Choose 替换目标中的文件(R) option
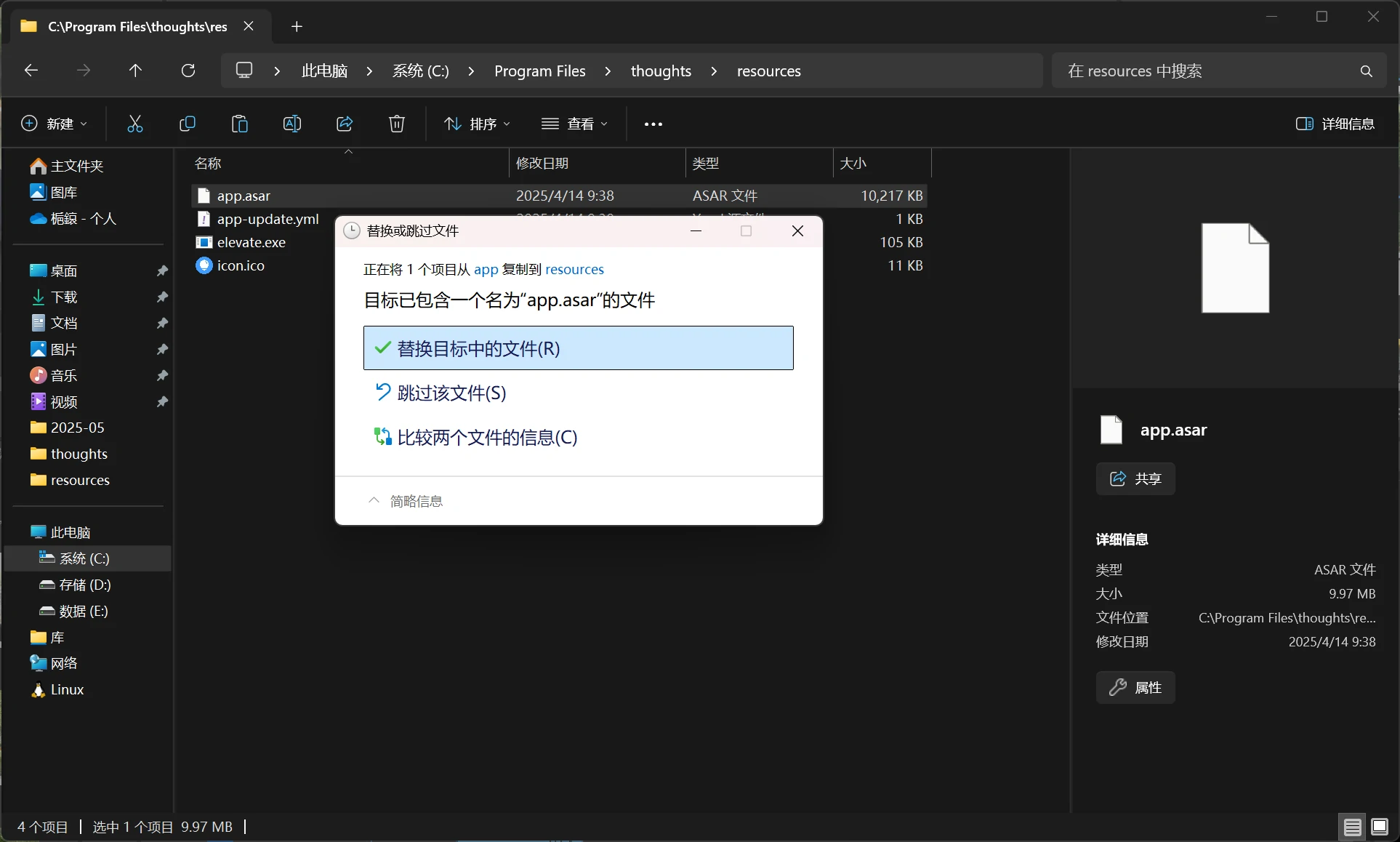 (578, 348)
